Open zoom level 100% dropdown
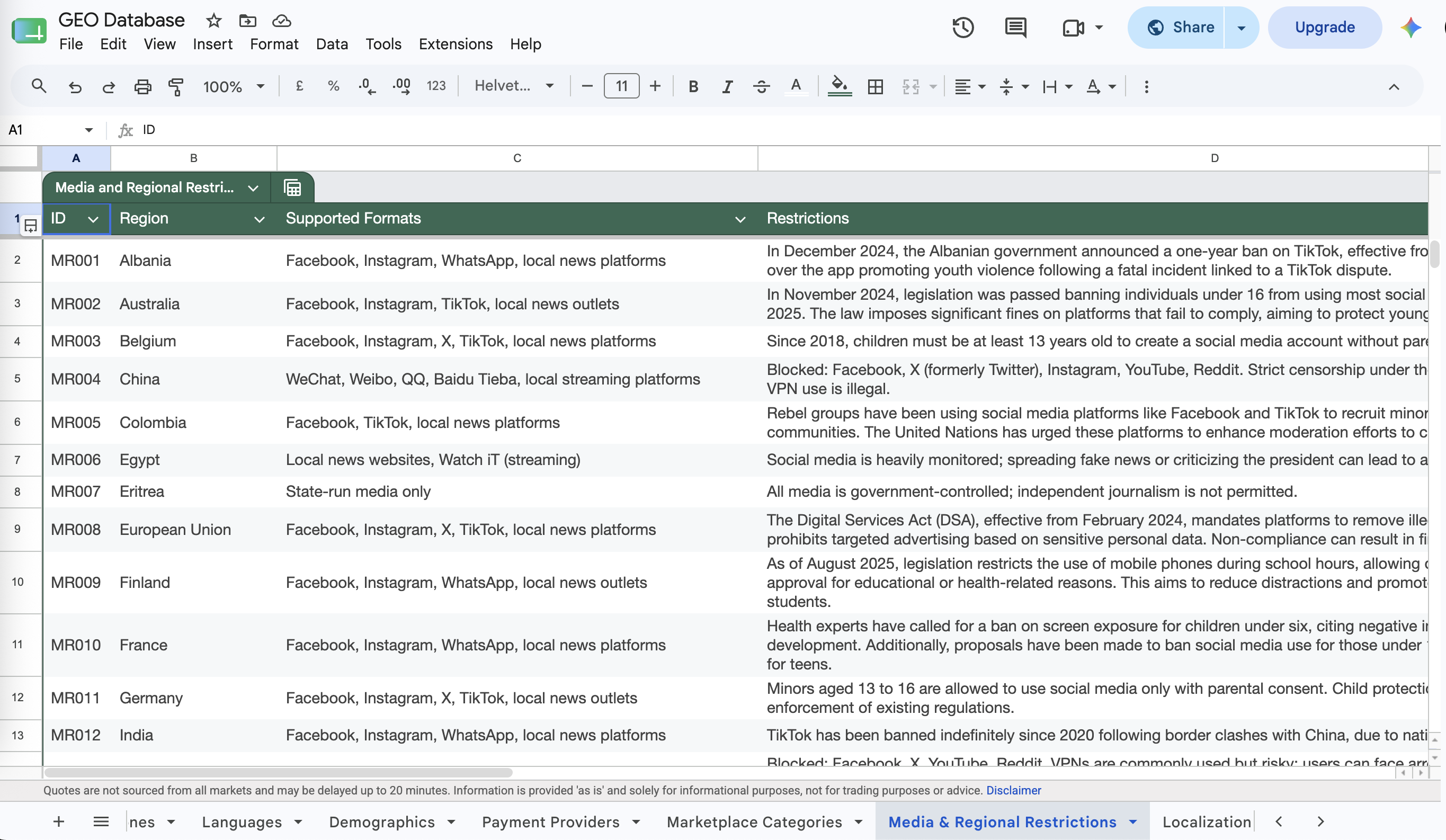 (234, 87)
